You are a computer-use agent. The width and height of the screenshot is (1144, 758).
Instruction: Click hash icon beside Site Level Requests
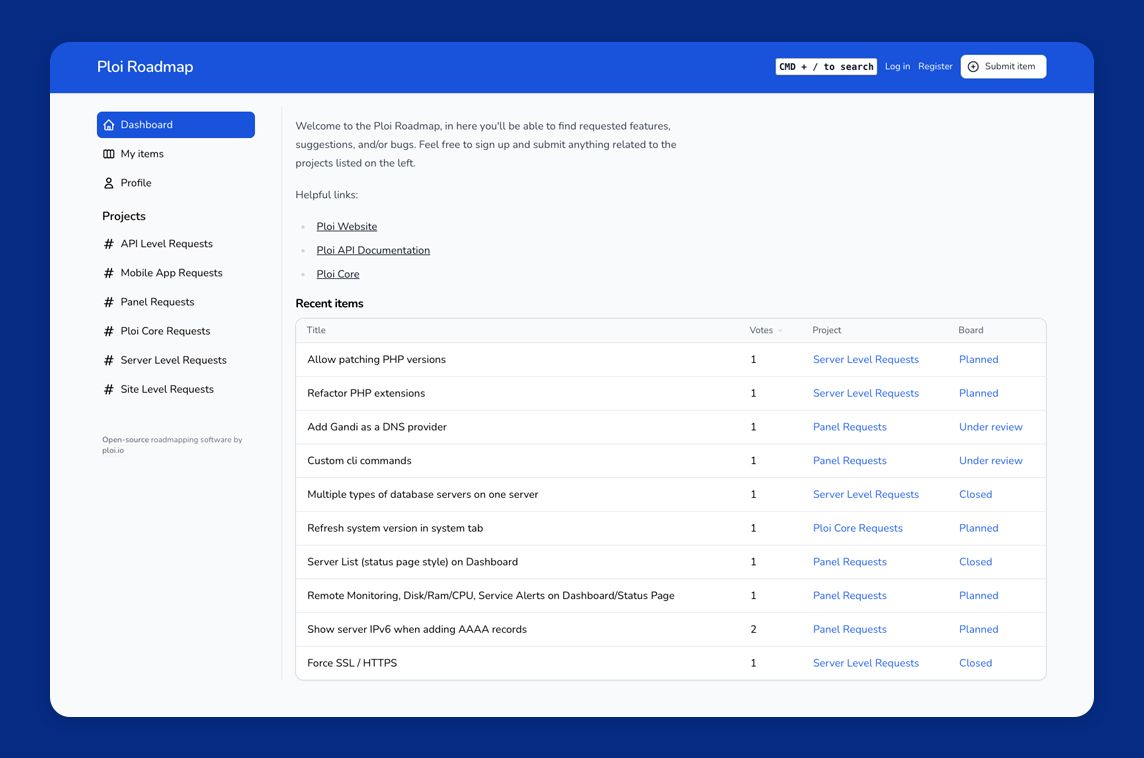tap(109, 390)
